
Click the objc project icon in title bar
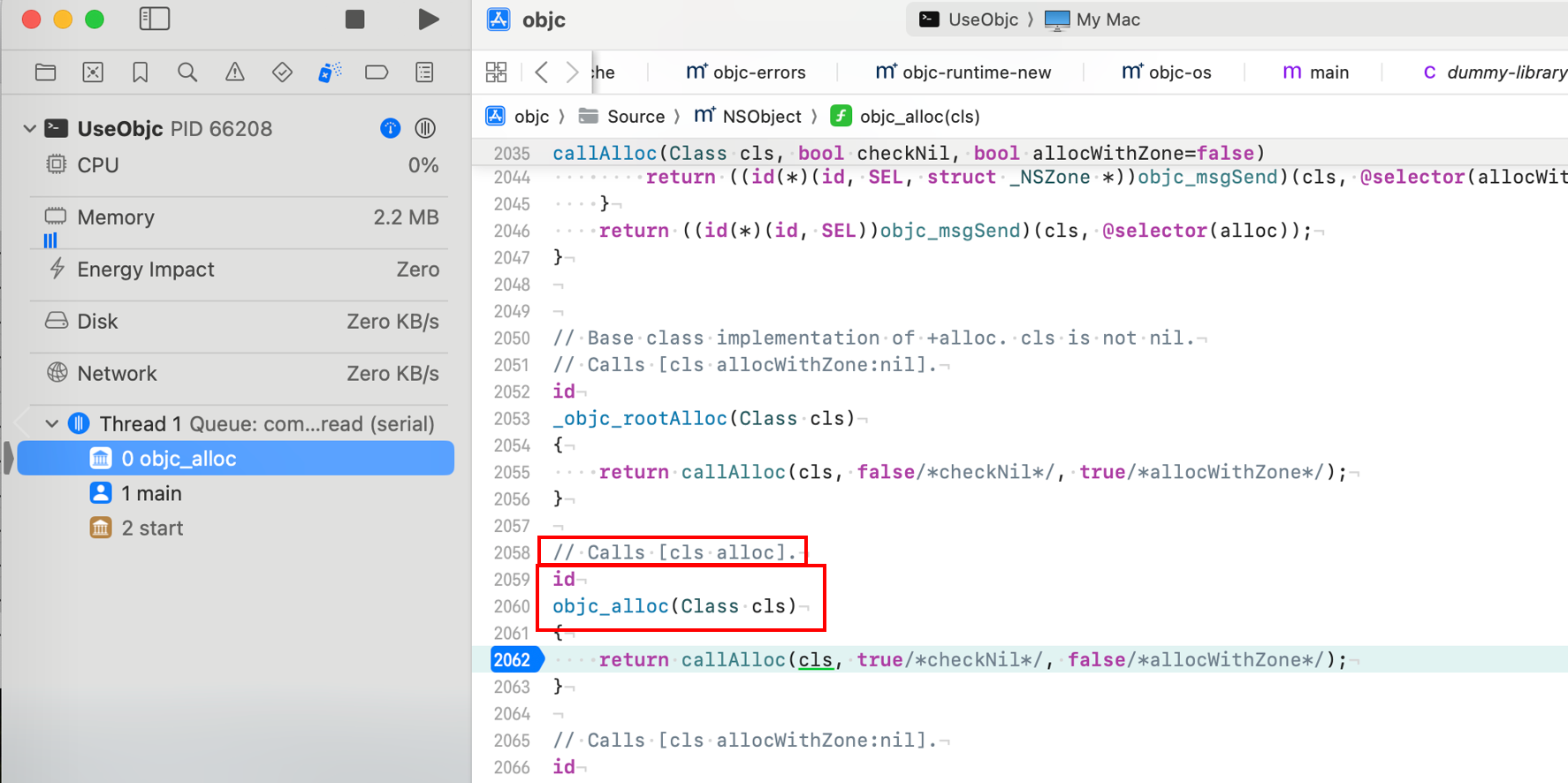coord(499,19)
